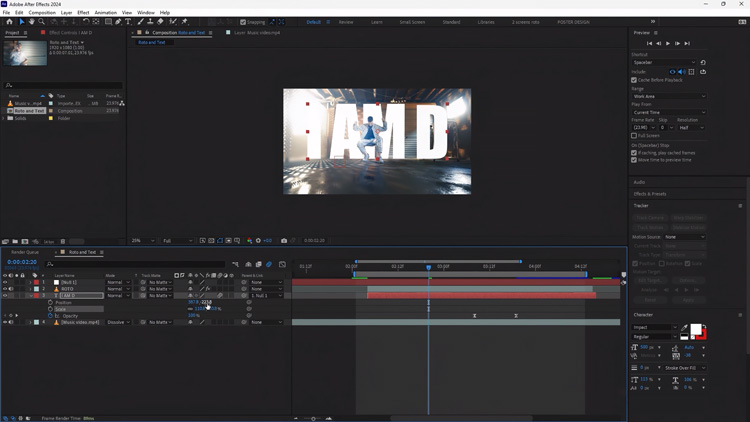The width and height of the screenshot is (750, 422).
Task: Open viewer resolution Full dropdown
Action: click(x=177, y=241)
